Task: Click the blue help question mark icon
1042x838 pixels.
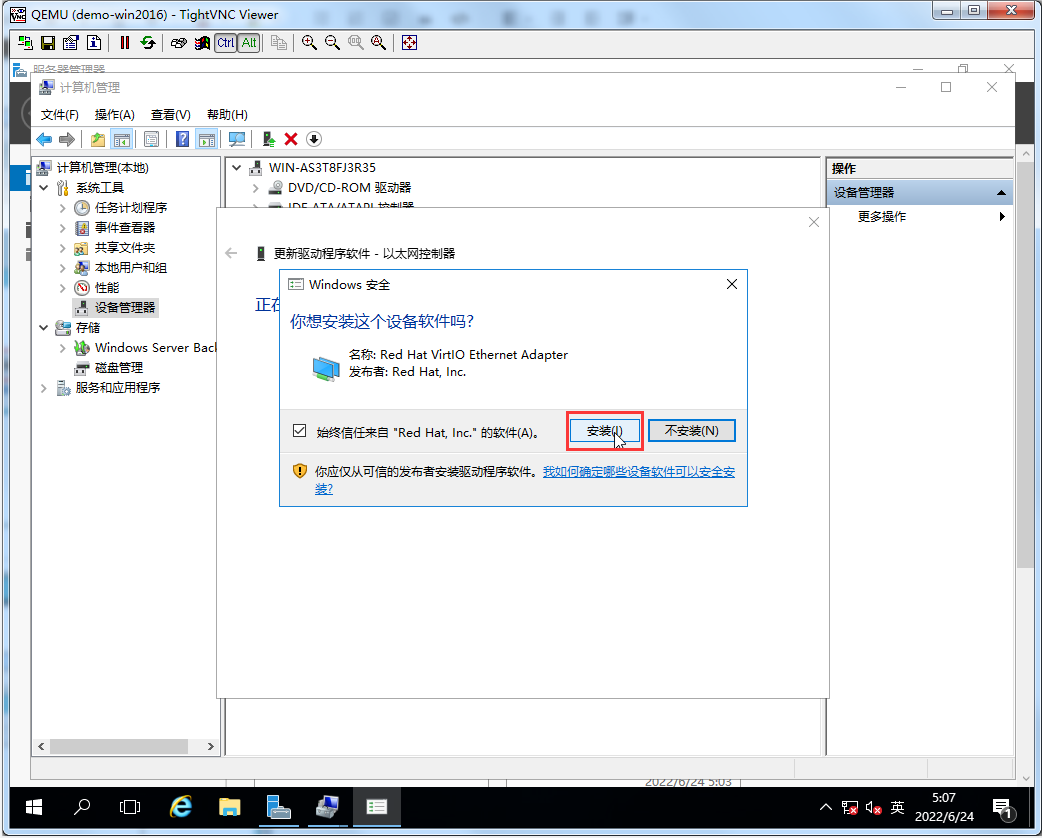Action: tap(182, 139)
